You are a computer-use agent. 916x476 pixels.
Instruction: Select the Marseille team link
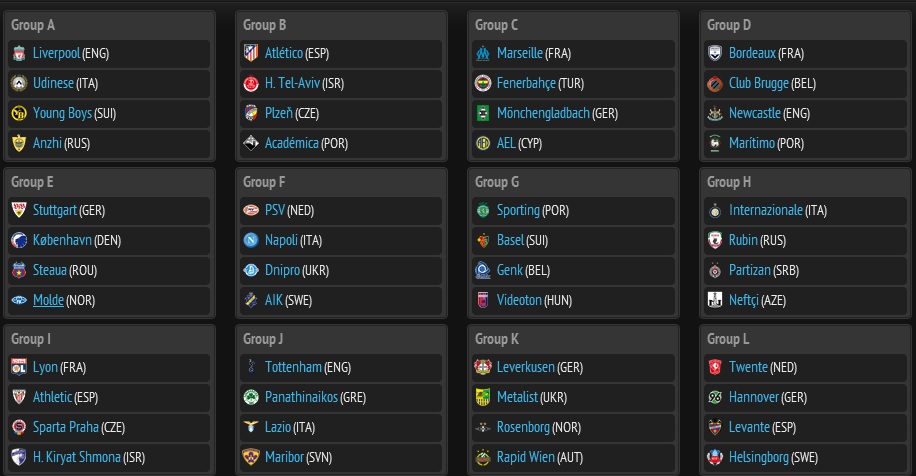[x=519, y=53]
